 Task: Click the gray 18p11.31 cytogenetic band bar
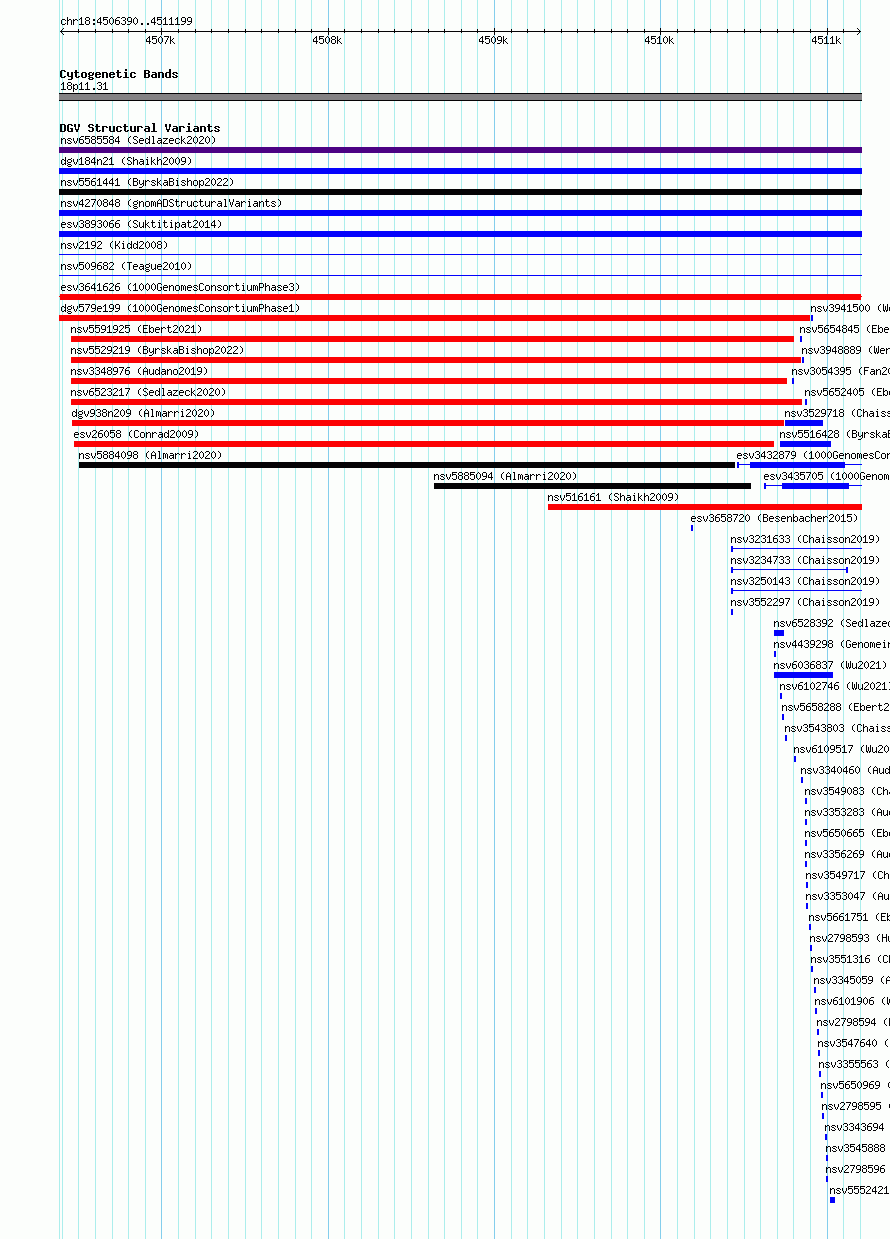[x=461, y=97]
